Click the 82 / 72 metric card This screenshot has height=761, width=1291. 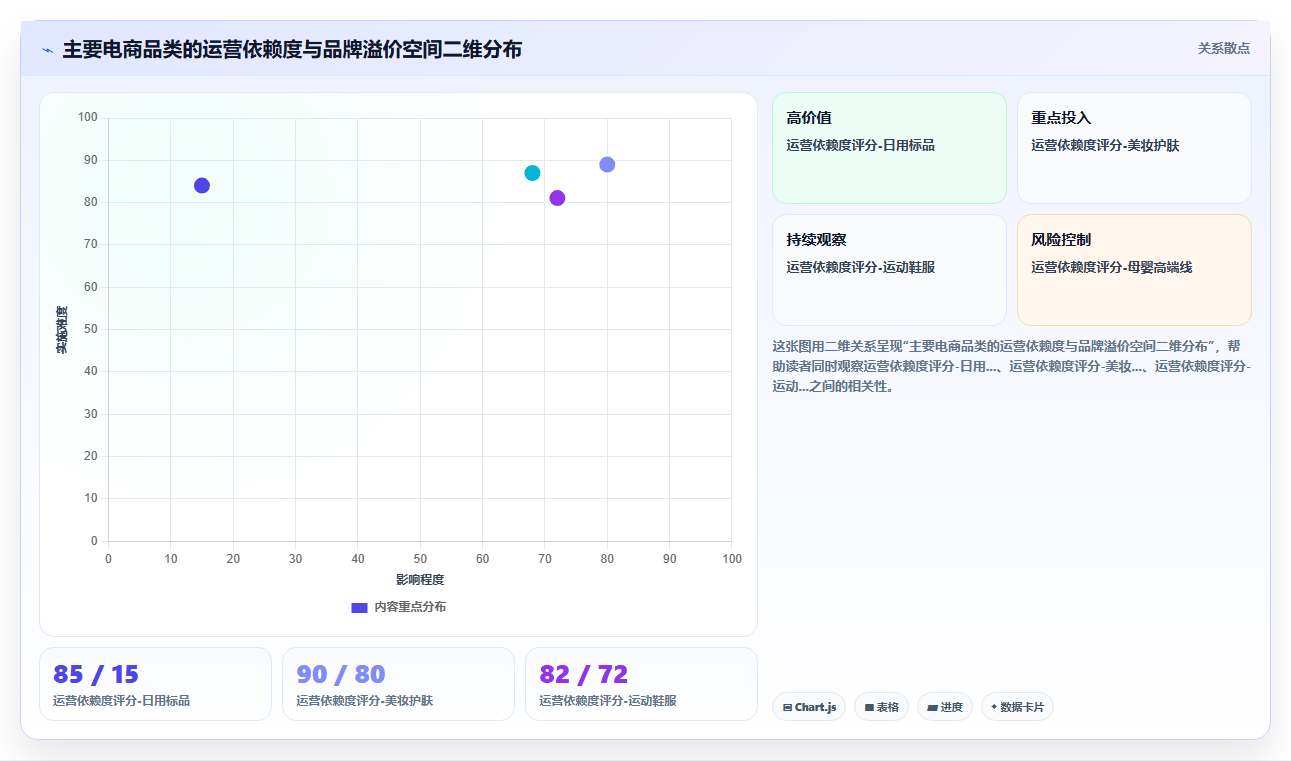point(641,684)
